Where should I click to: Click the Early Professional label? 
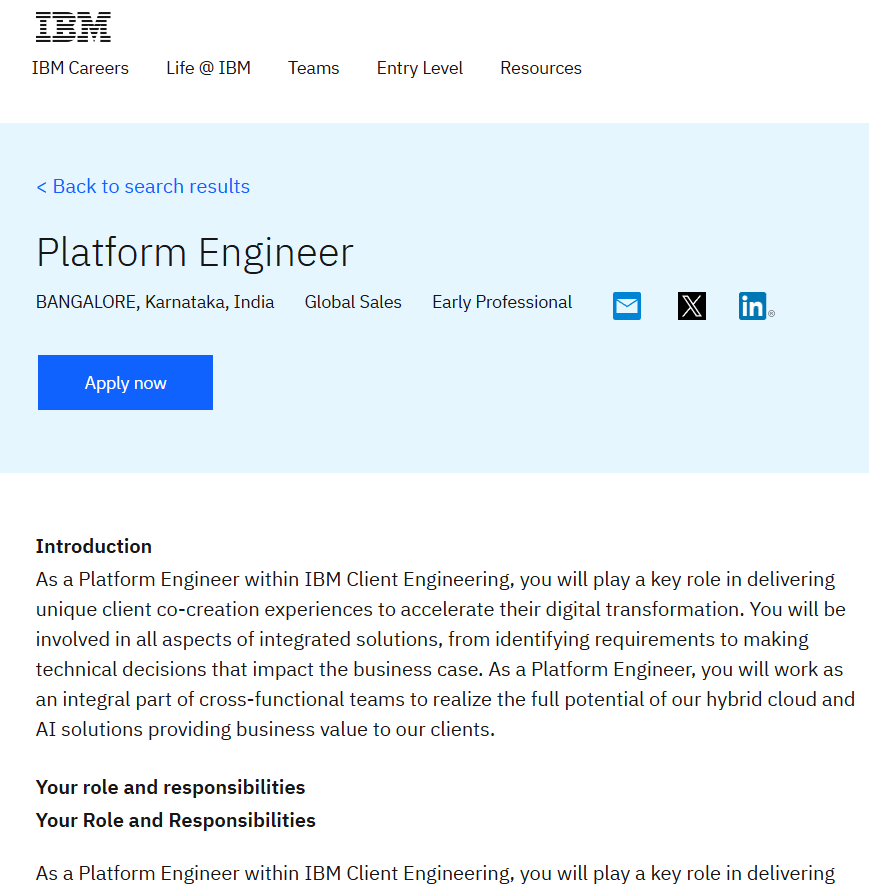(x=502, y=302)
